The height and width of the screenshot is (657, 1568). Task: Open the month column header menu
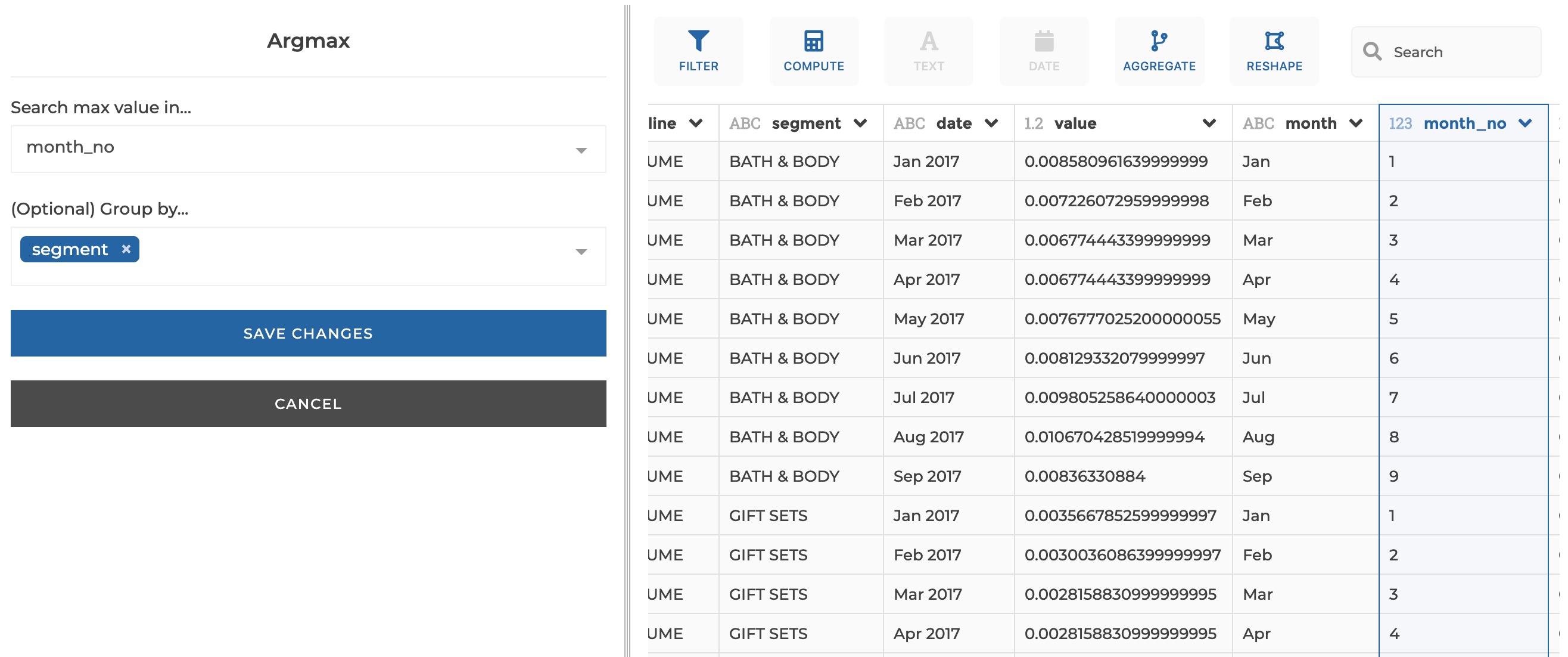click(1355, 123)
